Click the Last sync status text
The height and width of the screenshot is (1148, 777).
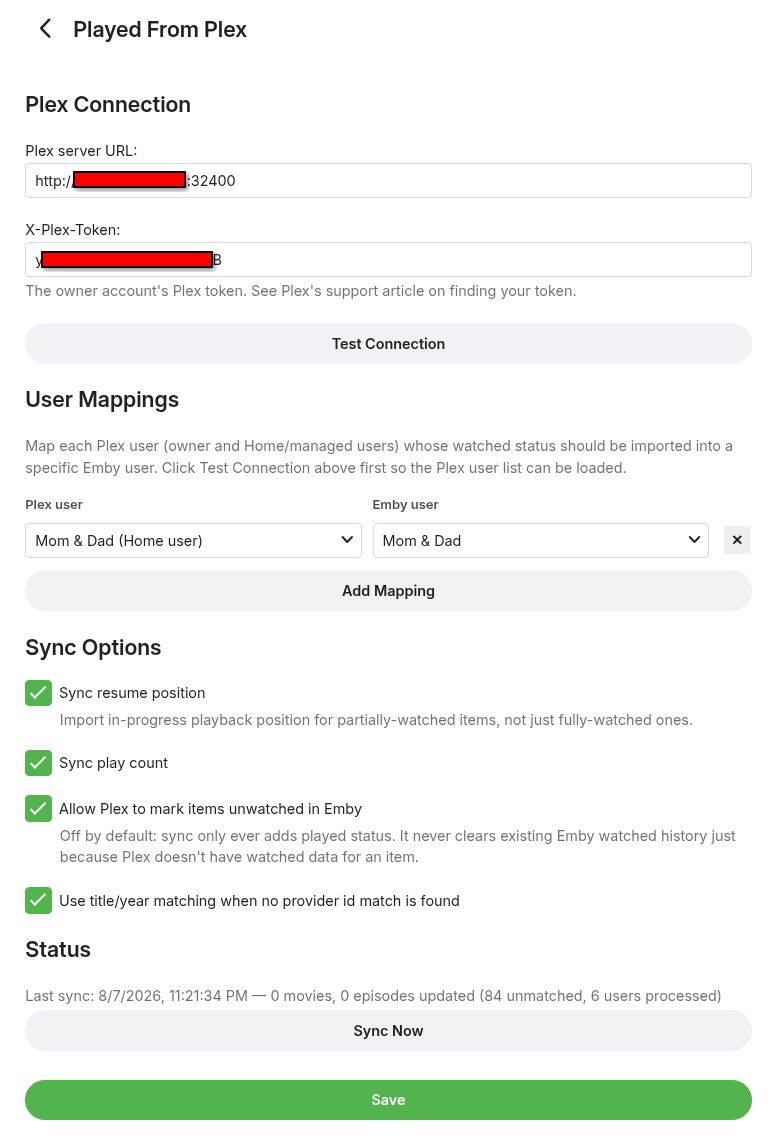pyautogui.click(x=373, y=996)
